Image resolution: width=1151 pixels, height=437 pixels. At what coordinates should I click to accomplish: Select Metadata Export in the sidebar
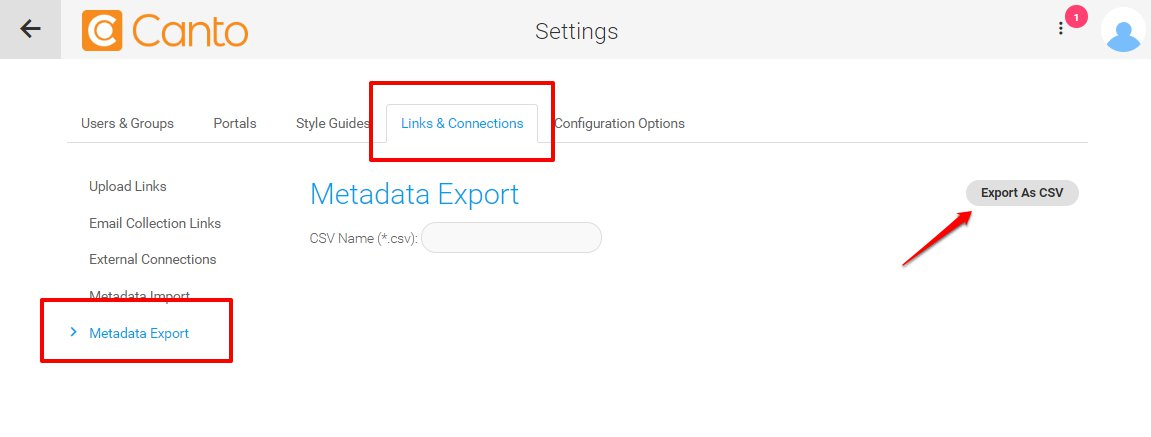click(139, 333)
